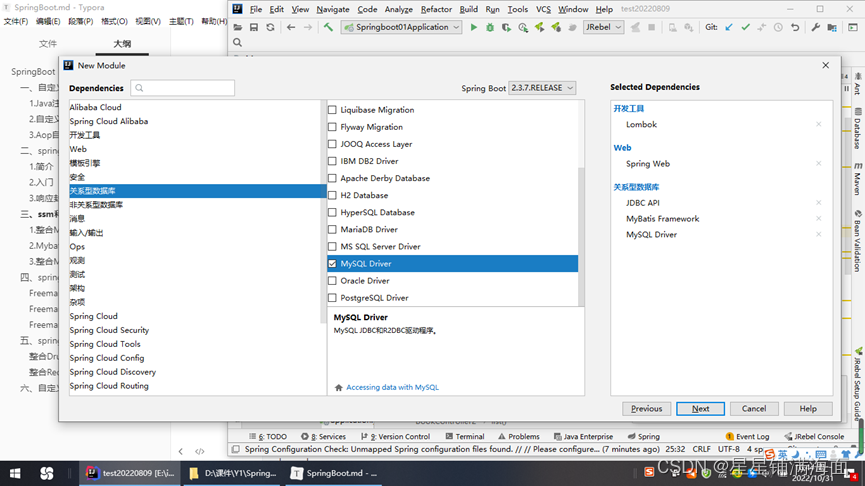Click the Forward navigation arrow
The height and width of the screenshot is (486, 865).
click(x=308, y=27)
